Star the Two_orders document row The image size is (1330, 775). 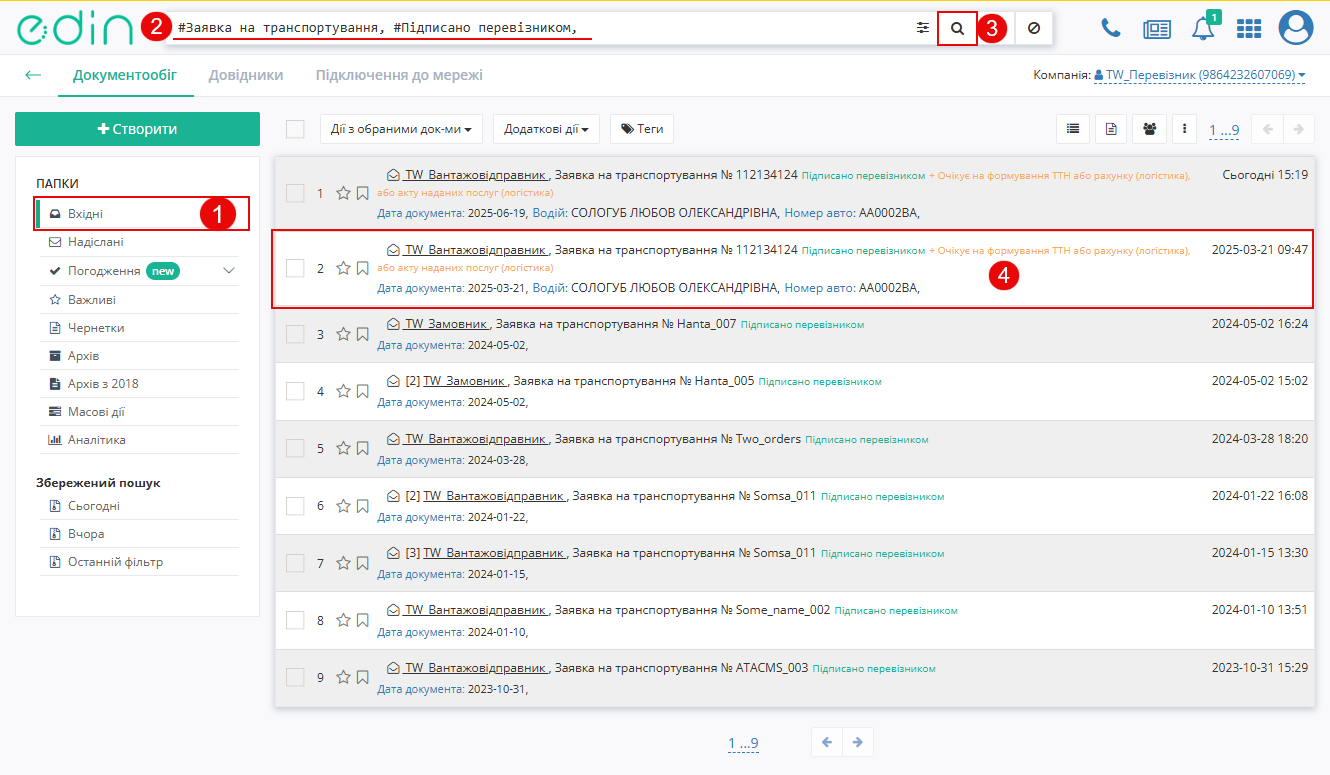pyautogui.click(x=343, y=448)
